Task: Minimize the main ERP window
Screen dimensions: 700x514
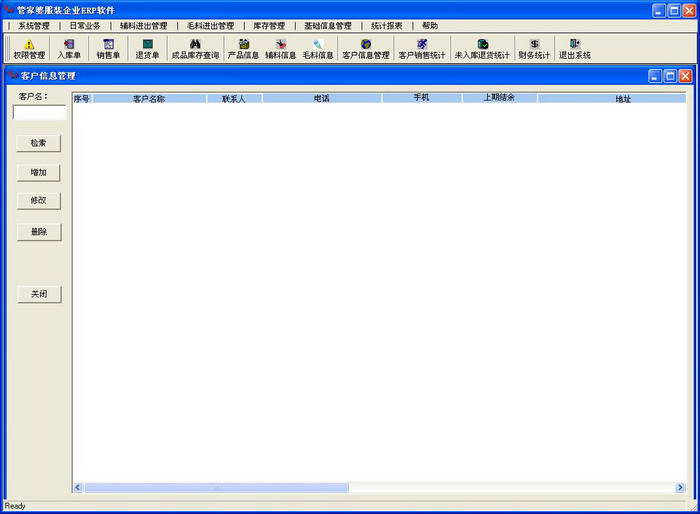Action: pyautogui.click(x=659, y=11)
